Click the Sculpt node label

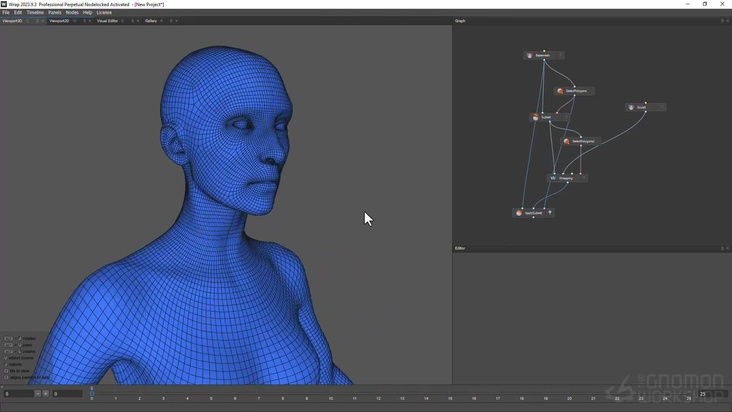(x=641, y=107)
